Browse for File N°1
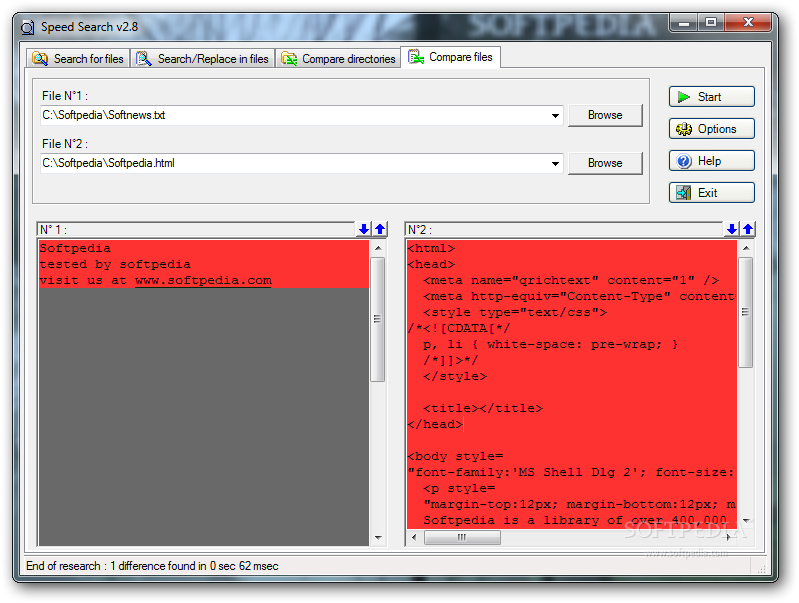 point(605,115)
